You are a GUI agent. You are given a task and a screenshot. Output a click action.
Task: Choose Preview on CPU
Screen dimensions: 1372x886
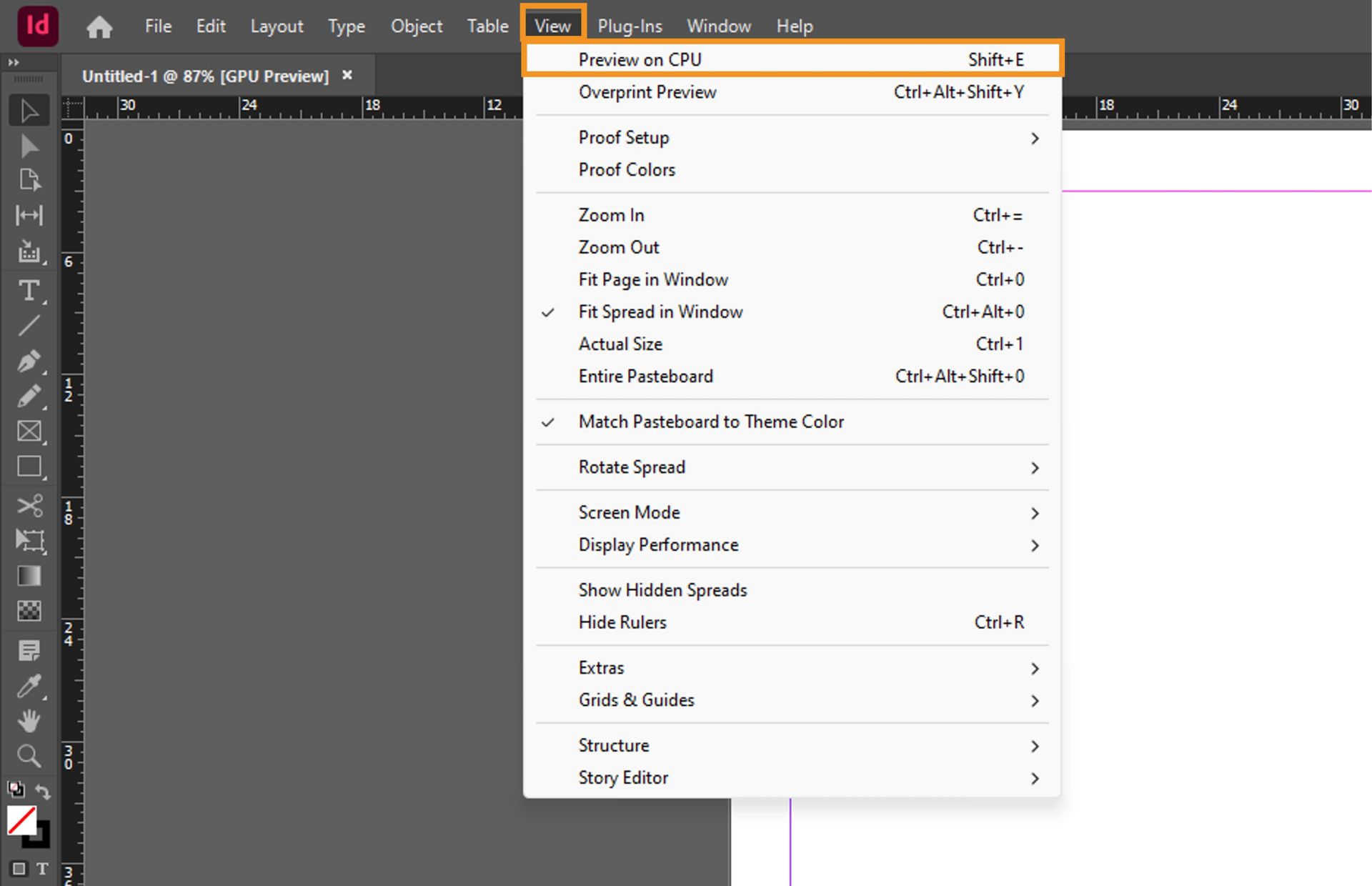point(640,59)
